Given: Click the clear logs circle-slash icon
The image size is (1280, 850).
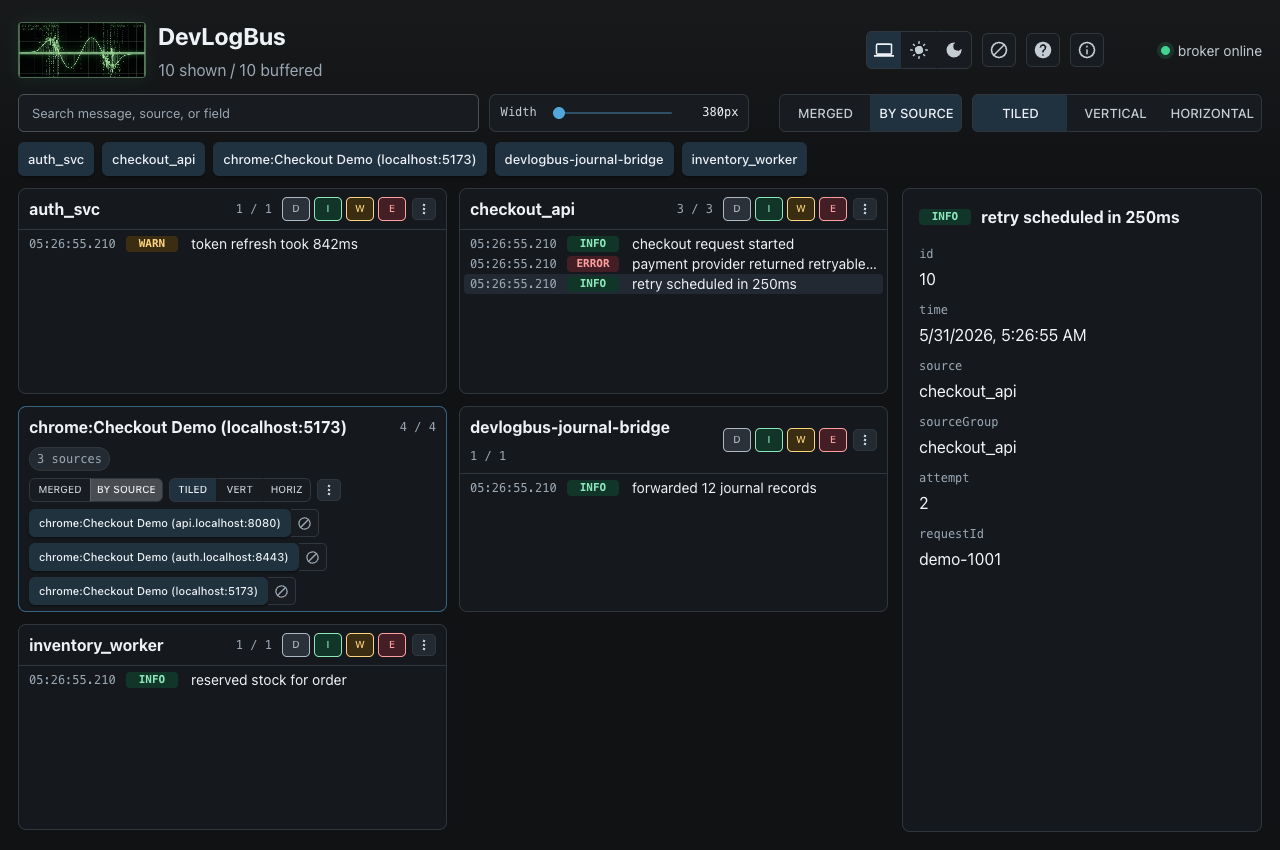Looking at the screenshot, I should (x=999, y=50).
